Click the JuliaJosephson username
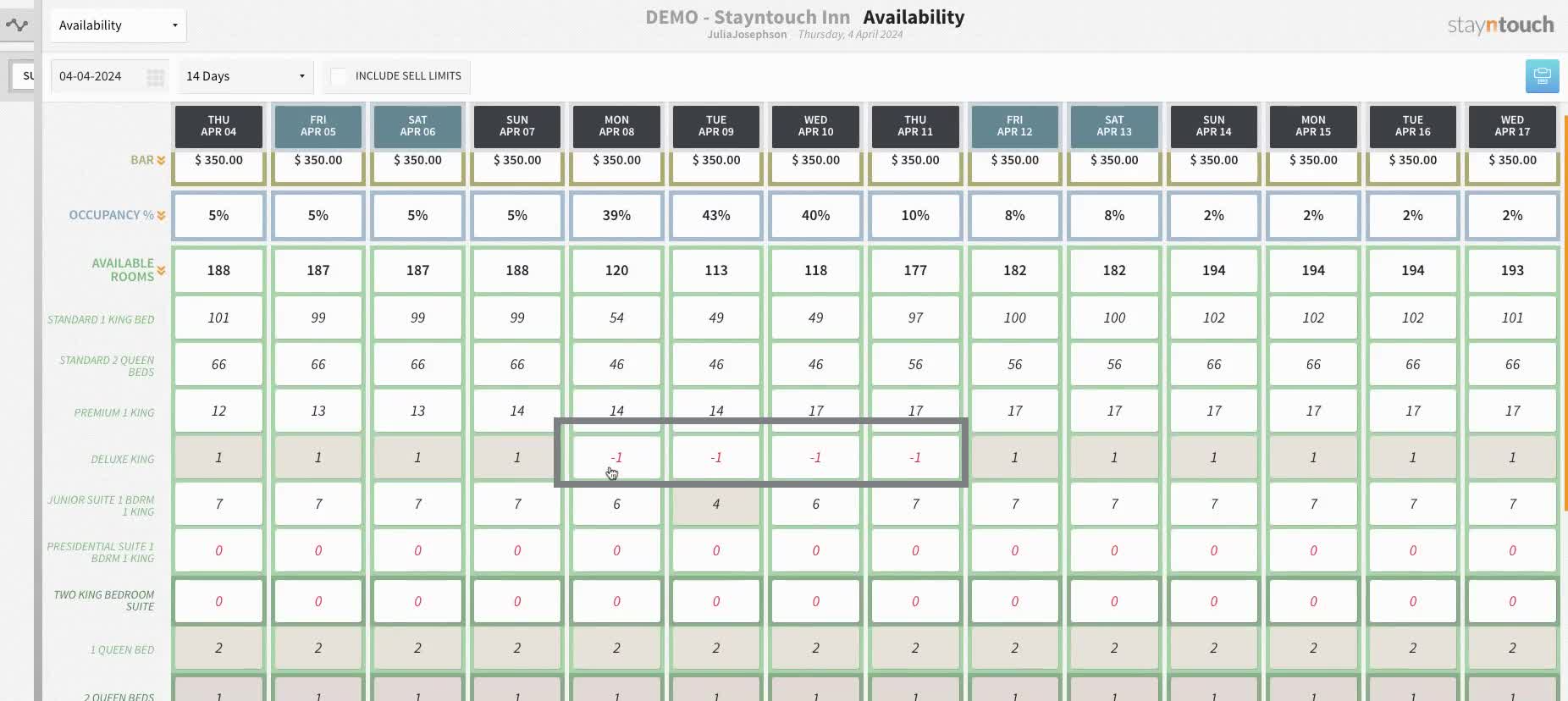This screenshot has width=1568, height=701. (x=747, y=35)
